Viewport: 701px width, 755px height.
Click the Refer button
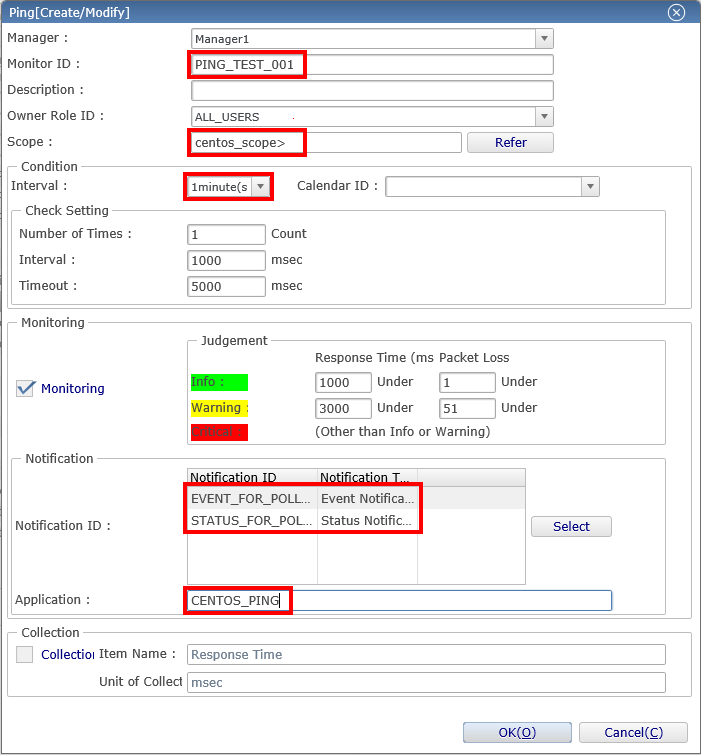pos(510,143)
